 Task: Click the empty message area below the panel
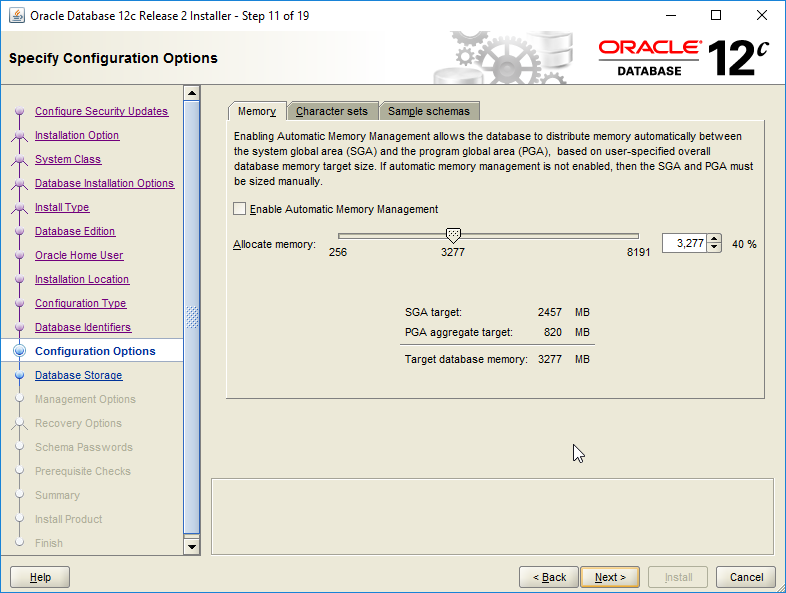(x=492, y=516)
